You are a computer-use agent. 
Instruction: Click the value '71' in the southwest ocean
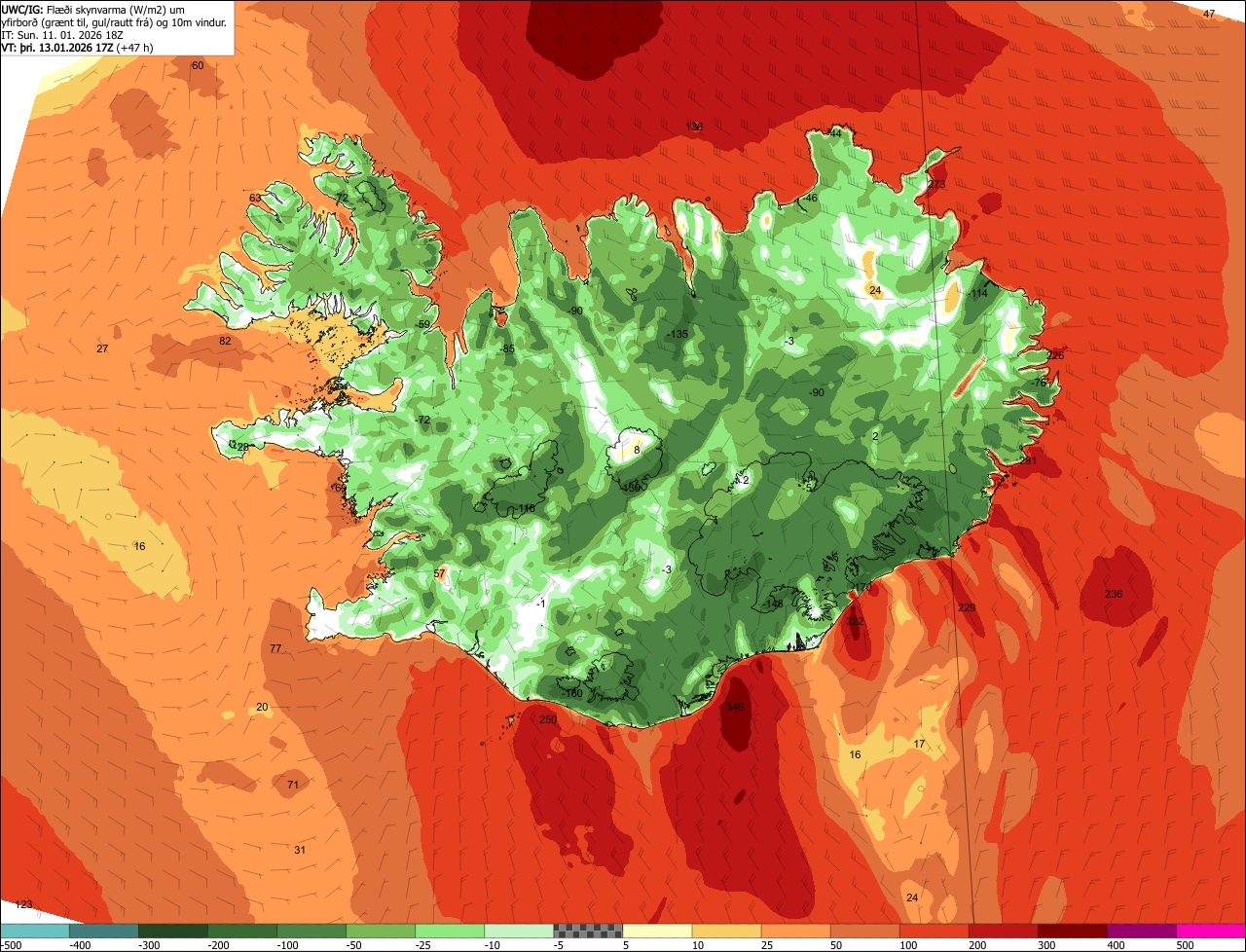point(292,785)
